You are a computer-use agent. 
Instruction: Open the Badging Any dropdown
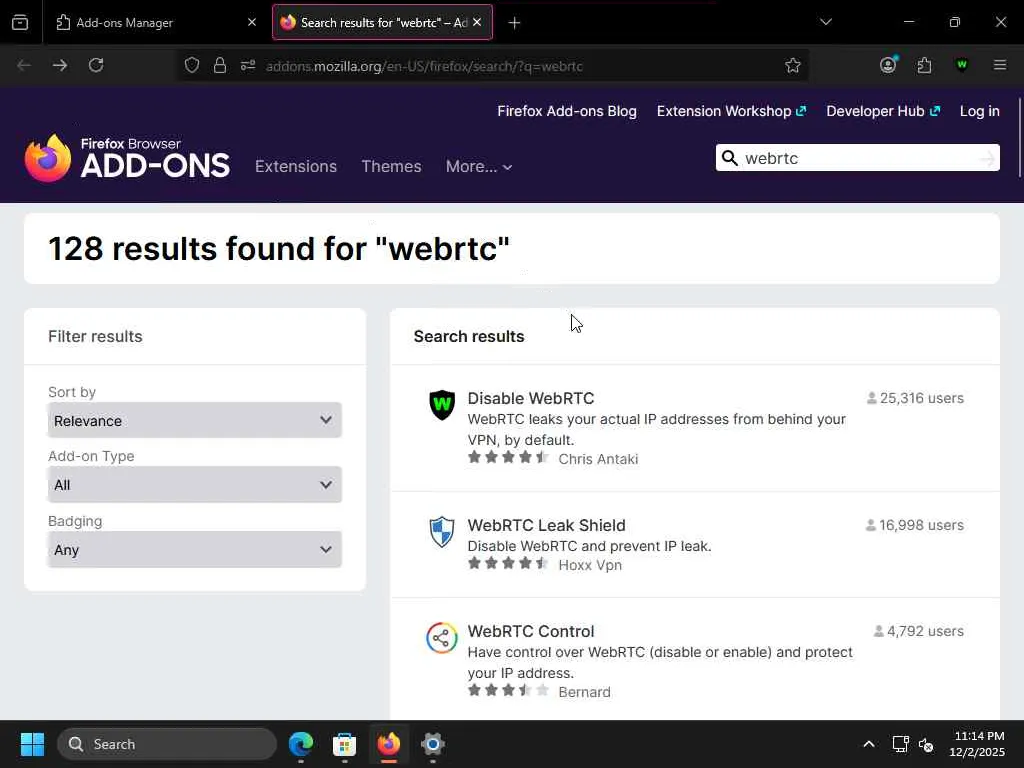click(x=195, y=549)
